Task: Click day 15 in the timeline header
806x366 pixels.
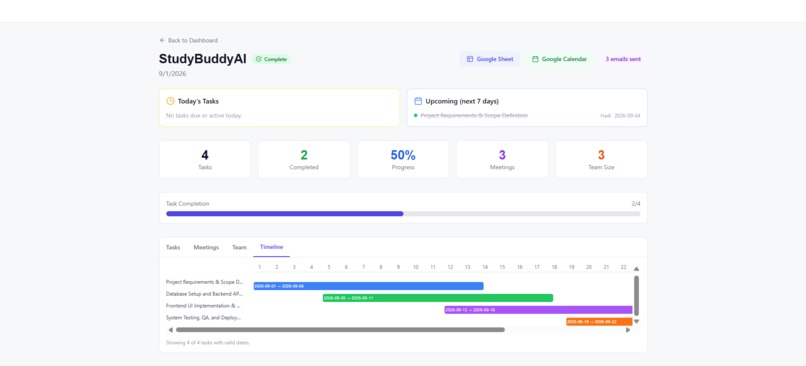Action: (x=502, y=267)
